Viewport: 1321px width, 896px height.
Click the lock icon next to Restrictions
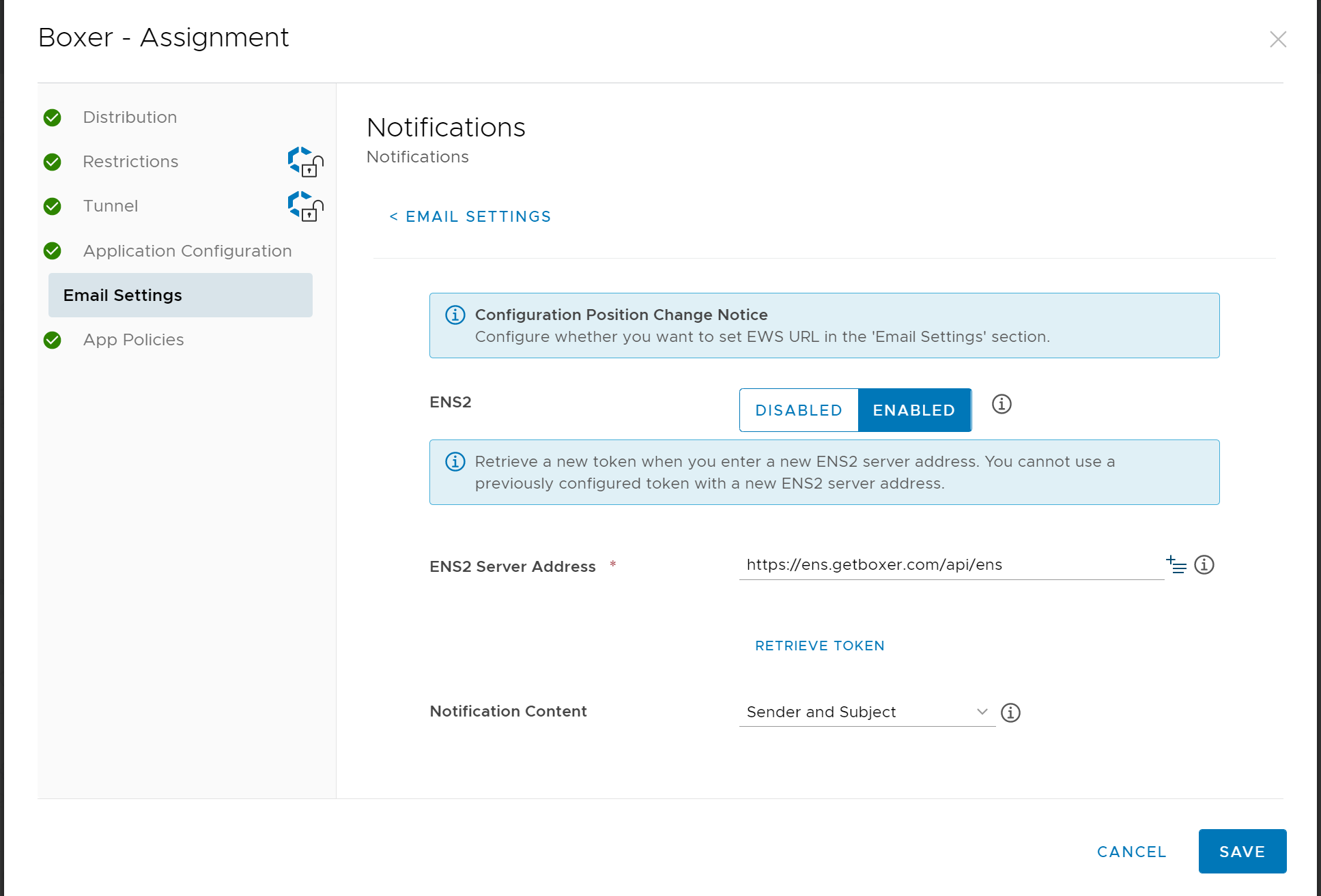[305, 162]
